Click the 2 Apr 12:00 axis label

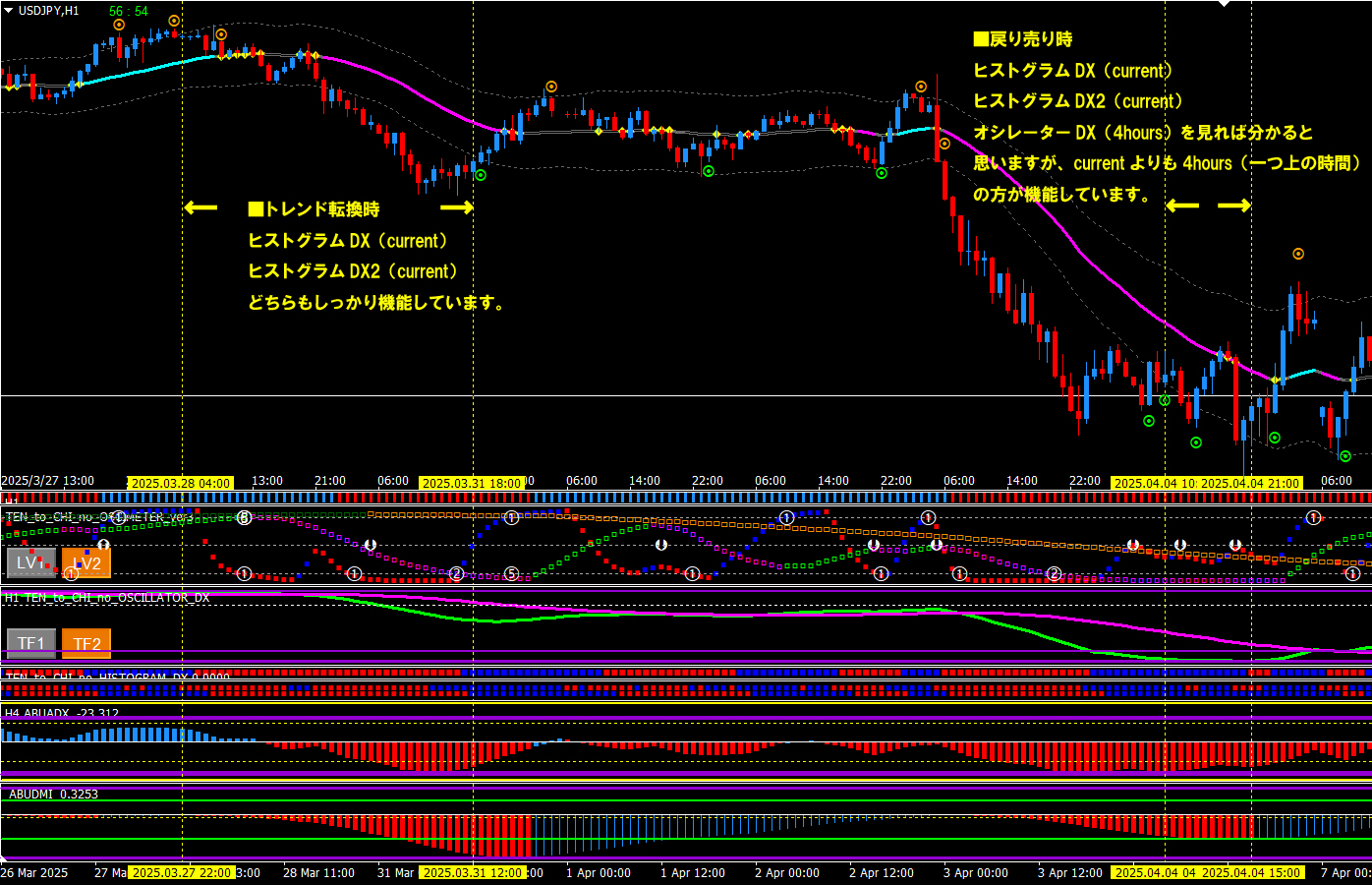point(882,872)
